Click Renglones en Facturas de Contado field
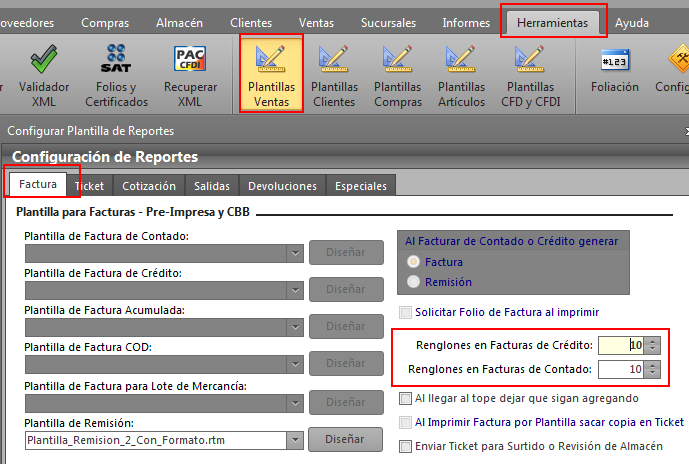Screen dimensions: 689x464 tap(620, 370)
